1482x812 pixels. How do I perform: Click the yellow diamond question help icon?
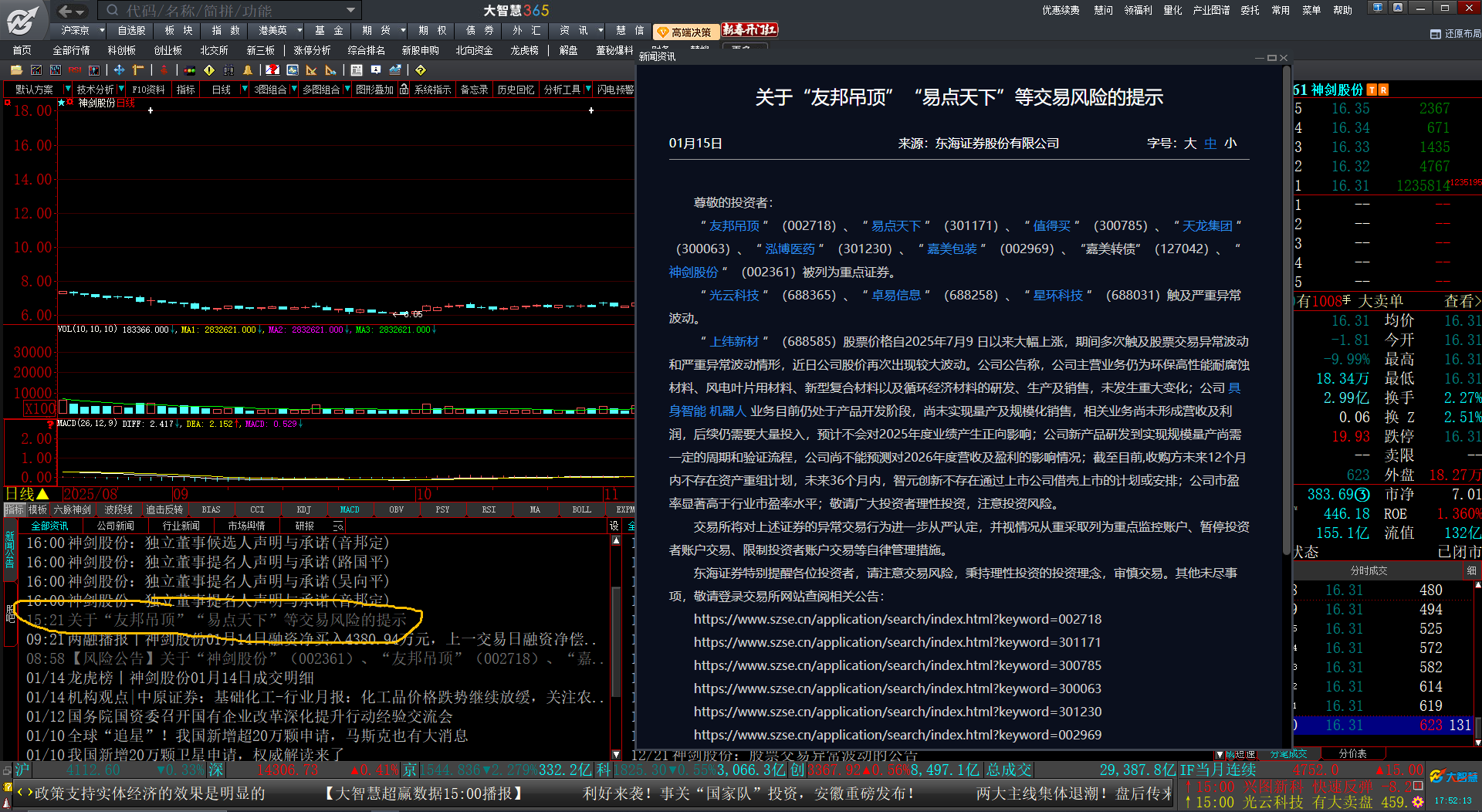[x=421, y=70]
